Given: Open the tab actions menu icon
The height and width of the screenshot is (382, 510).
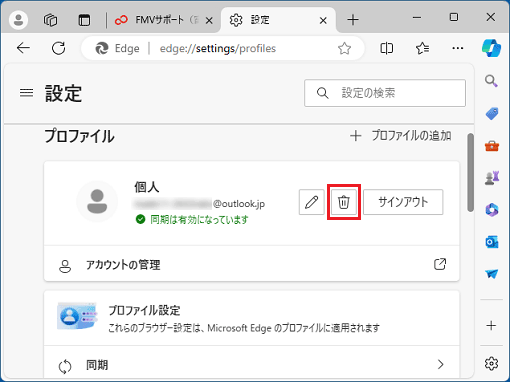Looking at the screenshot, I should (84, 20).
